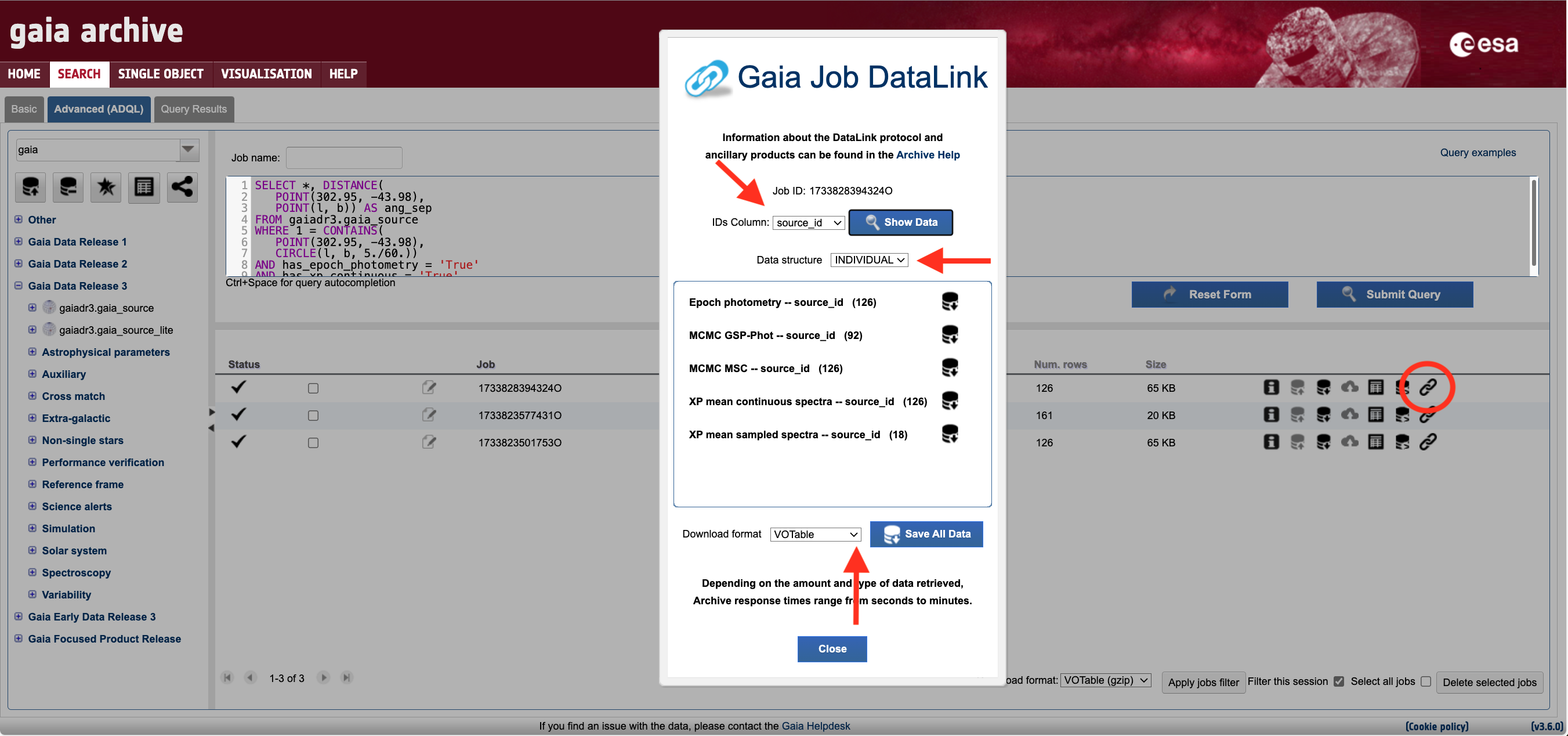Screen dimensions: 1568x736
Task: Click the Num. rows column header
Action: click(x=1060, y=365)
